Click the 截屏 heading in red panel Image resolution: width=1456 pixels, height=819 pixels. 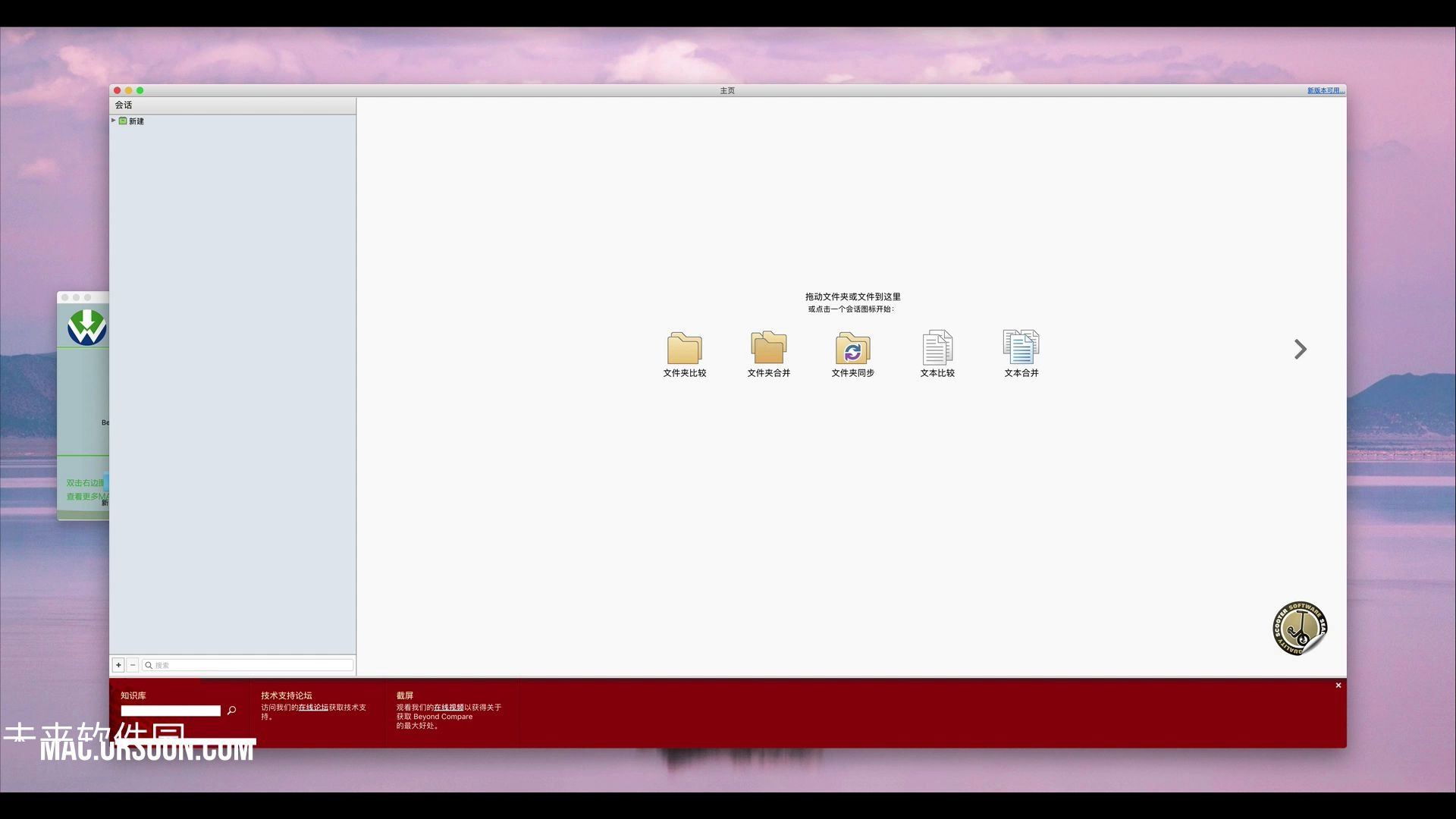[x=405, y=695]
